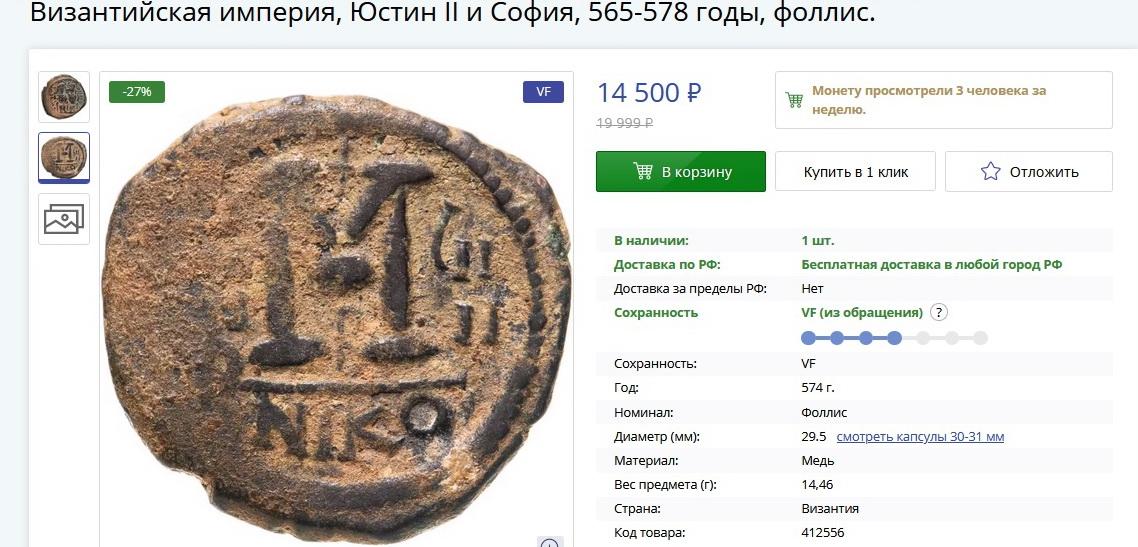Click the first dot on condition scale
Image resolution: width=1138 pixels, height=547 pixels.
[x=809, y=337]
